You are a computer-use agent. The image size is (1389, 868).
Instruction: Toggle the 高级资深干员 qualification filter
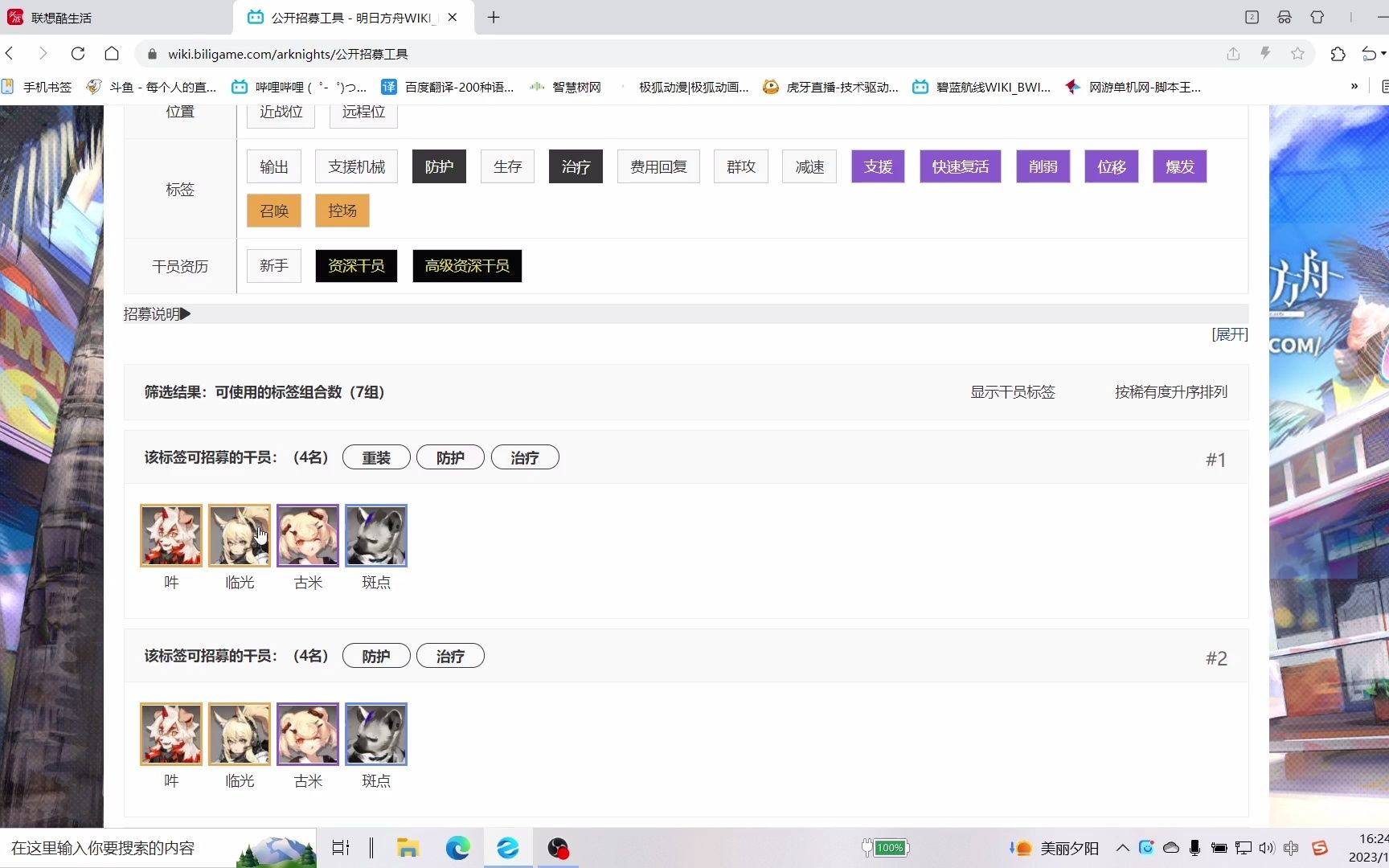click(x=467, y=266)
